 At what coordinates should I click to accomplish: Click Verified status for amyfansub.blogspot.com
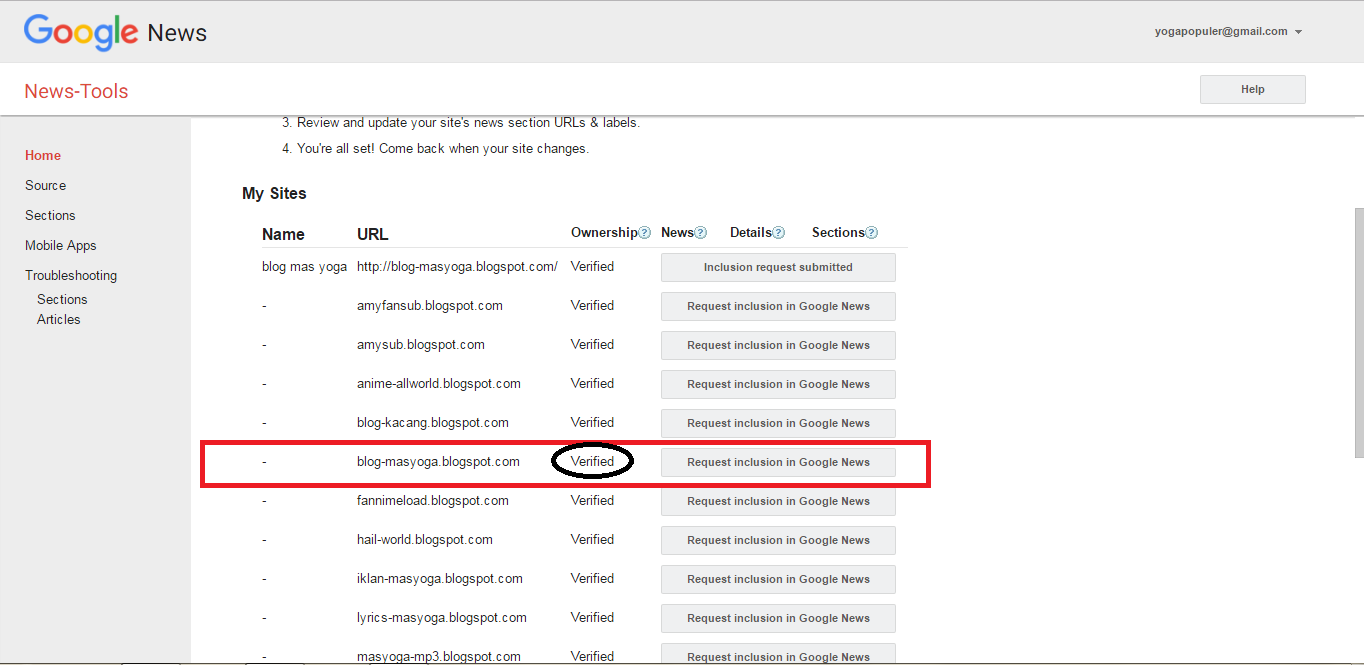[592, 305]
